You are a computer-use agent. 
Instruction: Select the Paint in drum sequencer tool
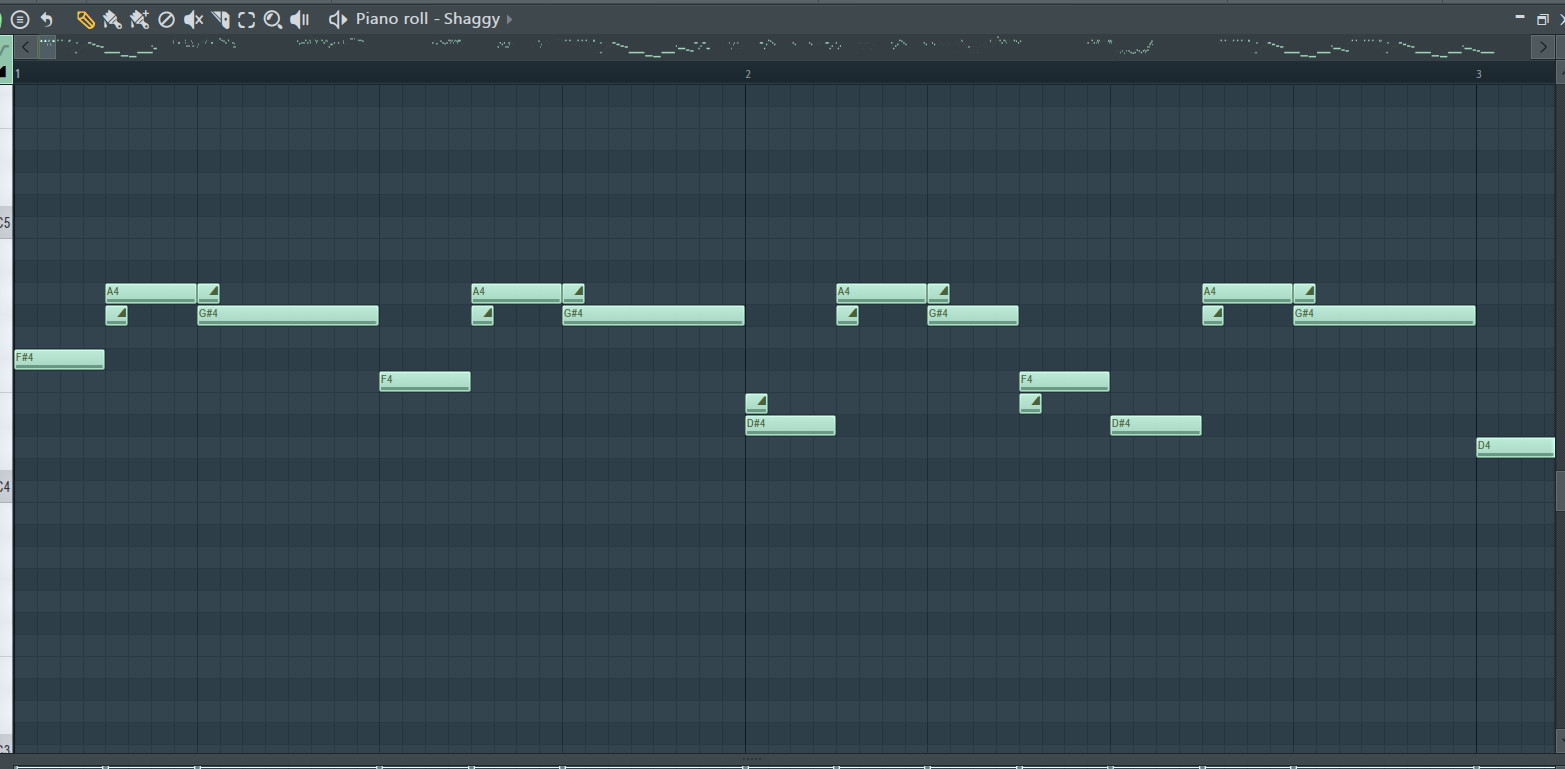pos(139,18)
